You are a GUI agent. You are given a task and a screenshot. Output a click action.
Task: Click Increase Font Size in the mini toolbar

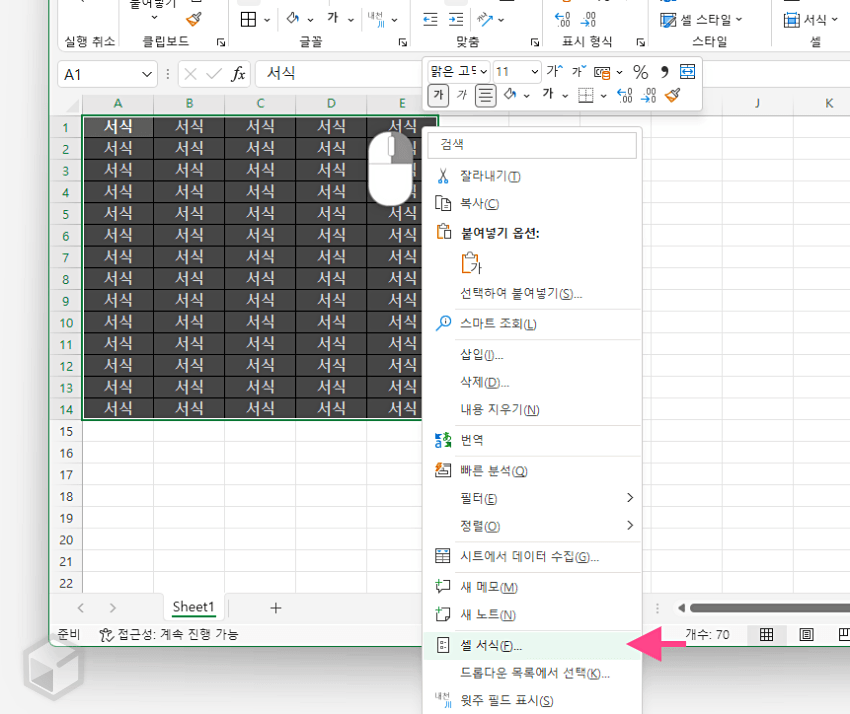[555, 71]
